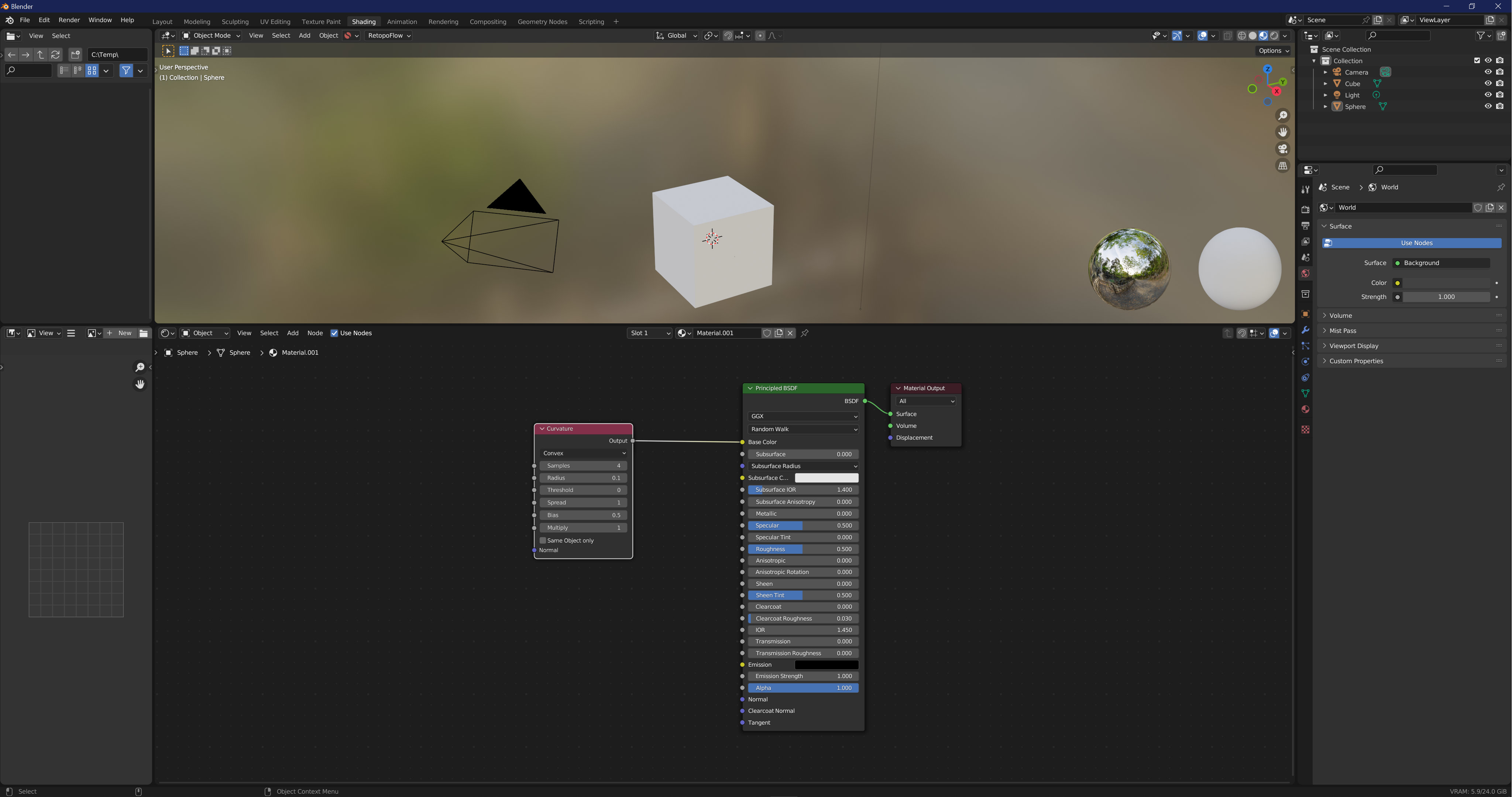This screenshot has width=1512, height=797.
Task: Pin the node editor material with the pin icon
Action: 805,333
